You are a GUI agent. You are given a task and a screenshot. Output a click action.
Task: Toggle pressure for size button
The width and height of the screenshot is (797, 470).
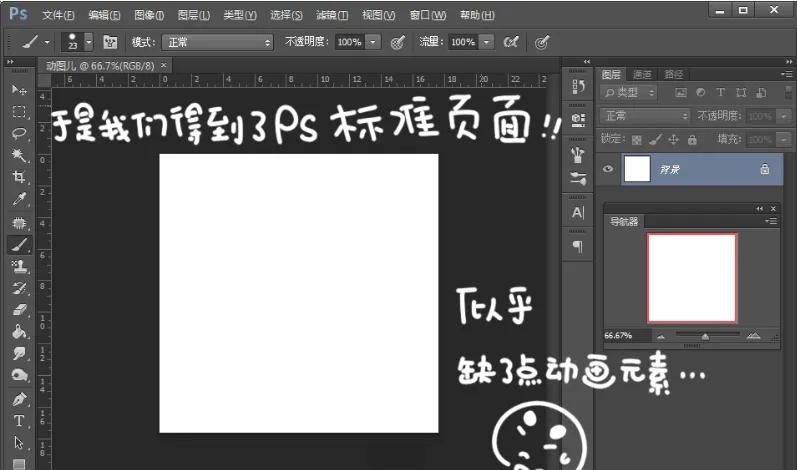542,42
